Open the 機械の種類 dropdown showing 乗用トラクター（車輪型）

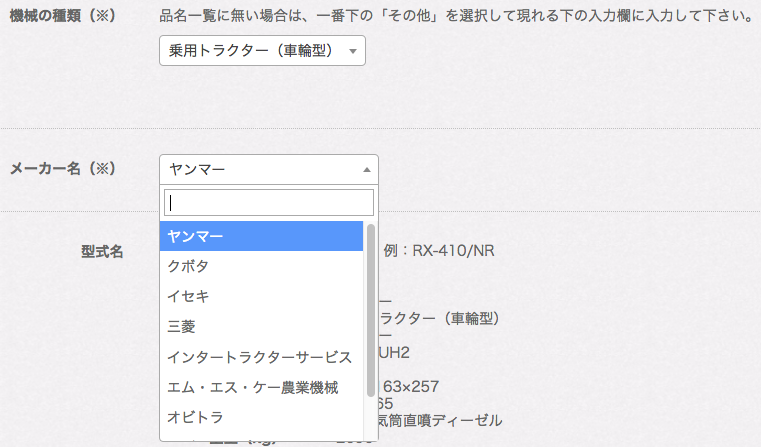point(262,50)
